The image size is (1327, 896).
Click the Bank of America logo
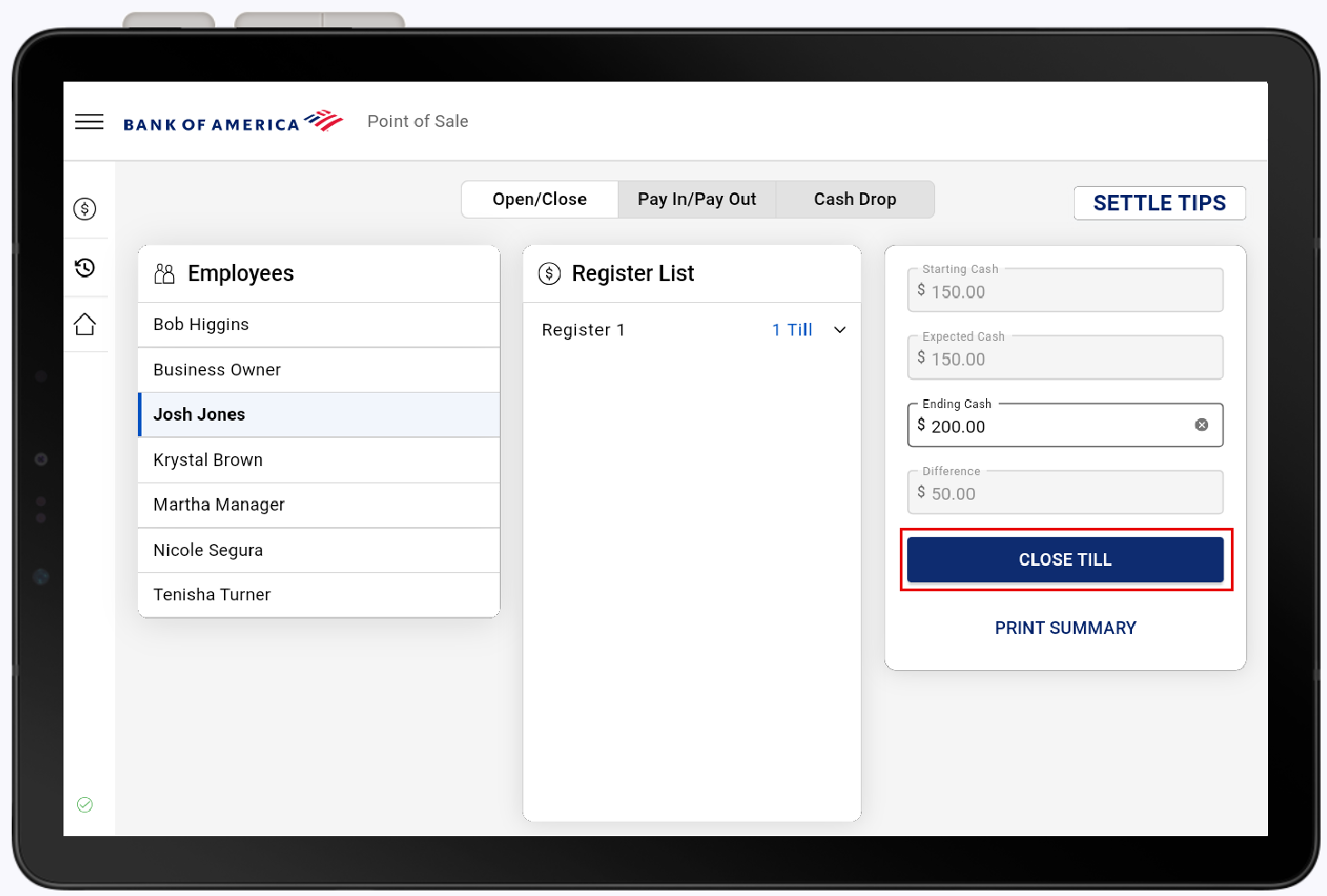pos(233,122)
